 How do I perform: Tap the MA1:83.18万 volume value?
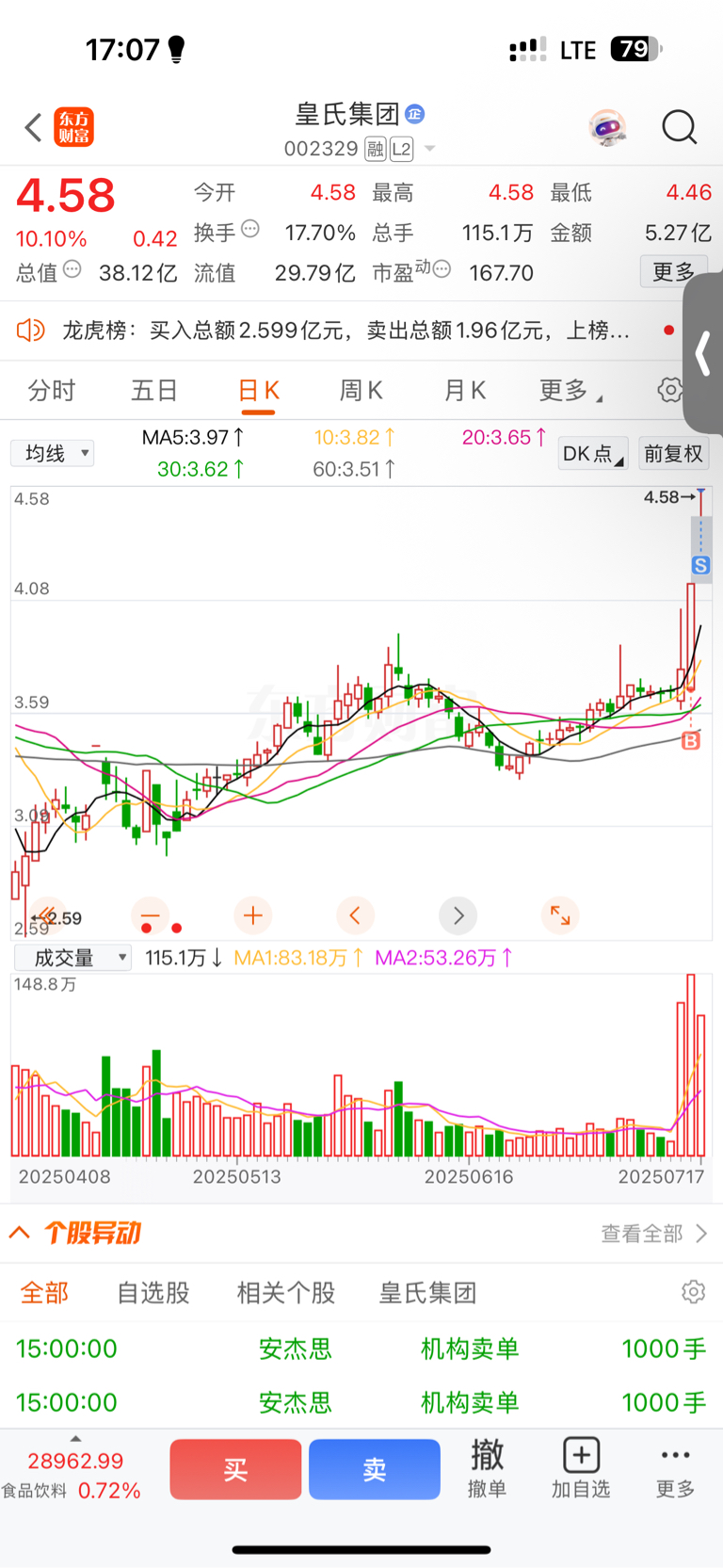point(297,958)
